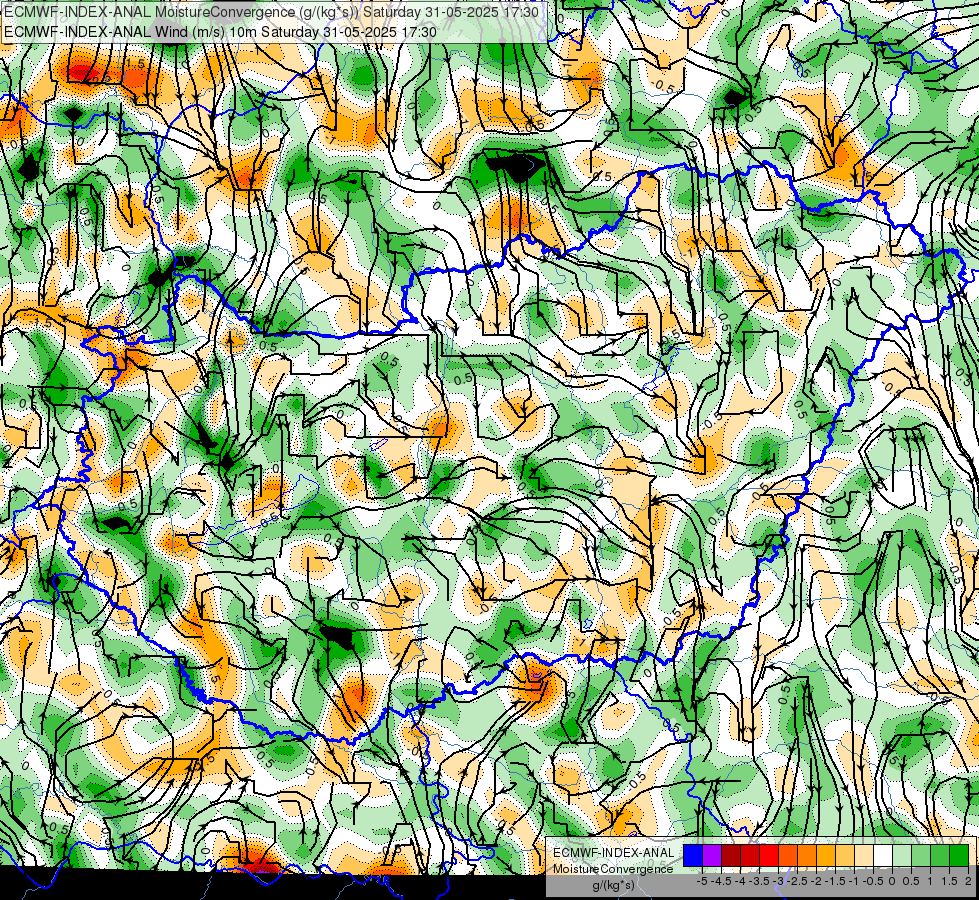Click the darkest green swatch ending at 2
The height and width of the screenshot is (900, 979).
(x=959, y=855)
